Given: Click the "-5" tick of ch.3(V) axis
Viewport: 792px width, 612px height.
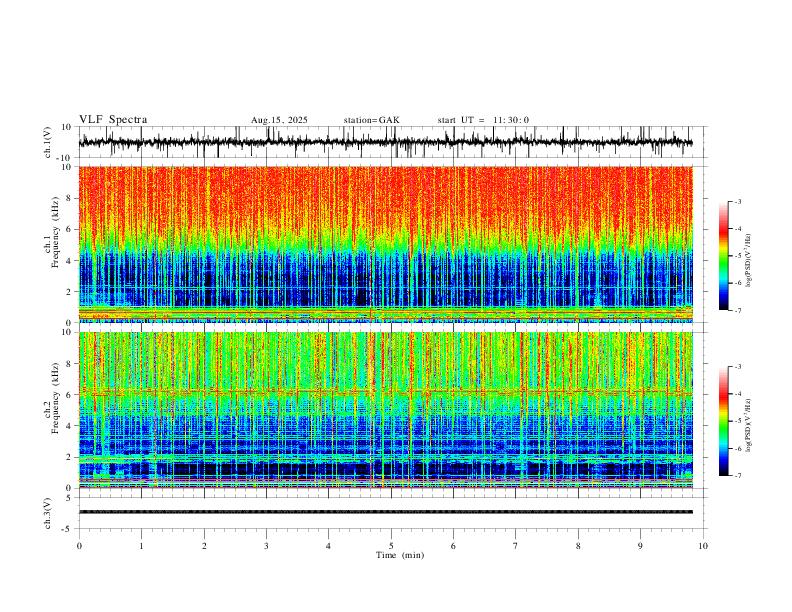Looking at the screenshot, I should coord(68,529).
